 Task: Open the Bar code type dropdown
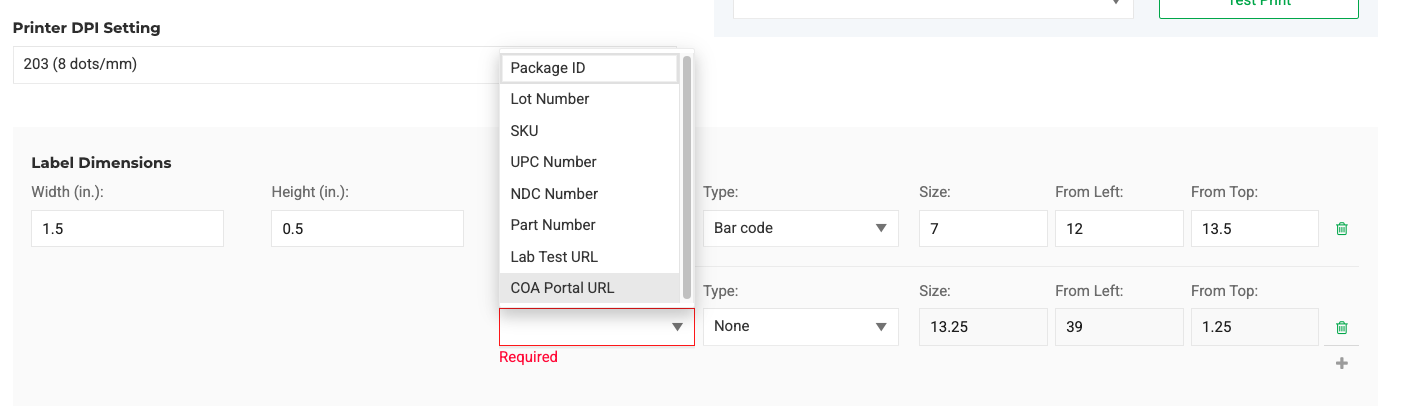pyautogui.click(x=800, y=228)
